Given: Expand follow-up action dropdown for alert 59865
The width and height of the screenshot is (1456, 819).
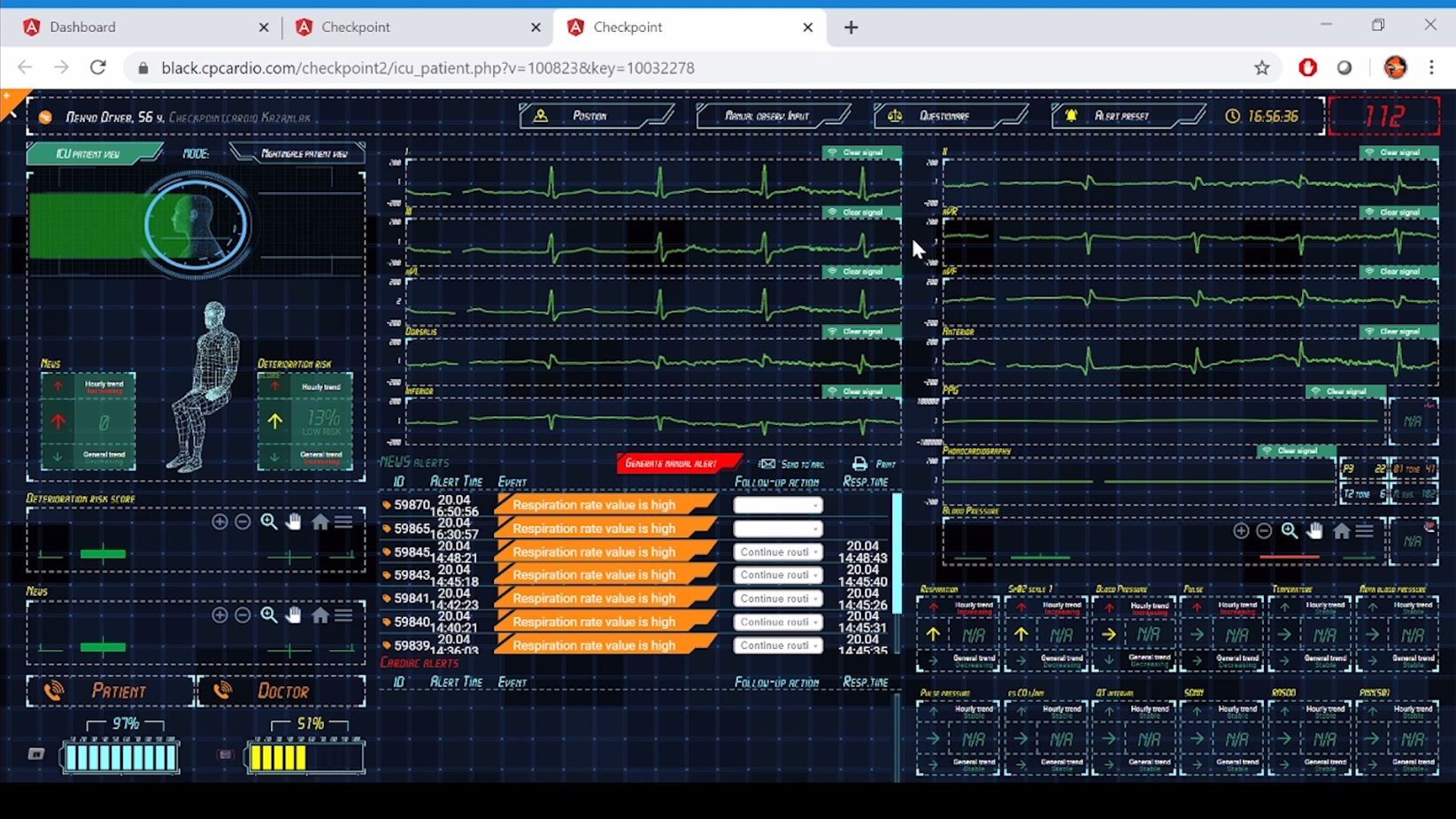Looking at the screenshot, I should tap(777, 529).
